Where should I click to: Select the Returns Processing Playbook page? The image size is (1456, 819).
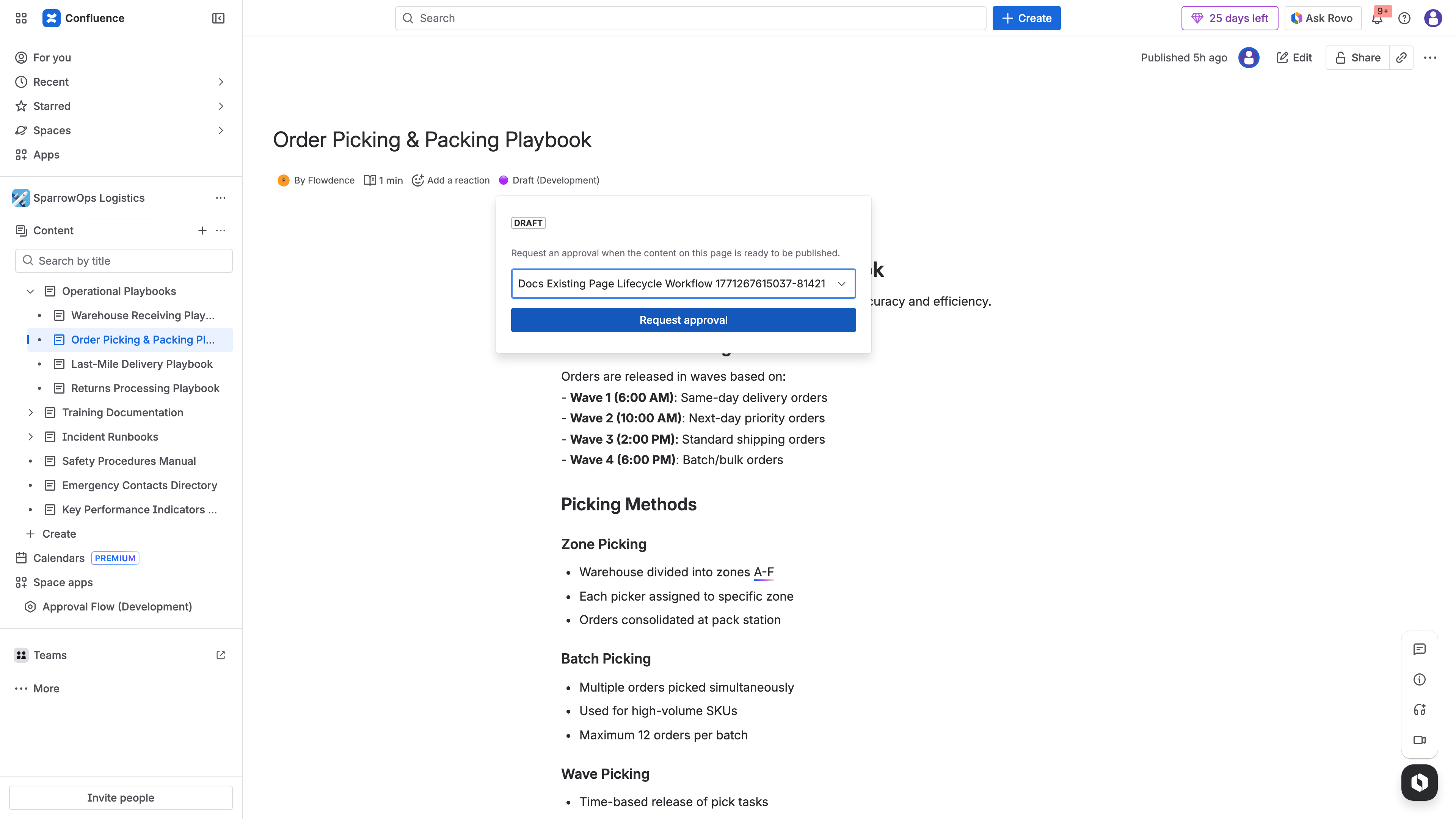(145, 388)
